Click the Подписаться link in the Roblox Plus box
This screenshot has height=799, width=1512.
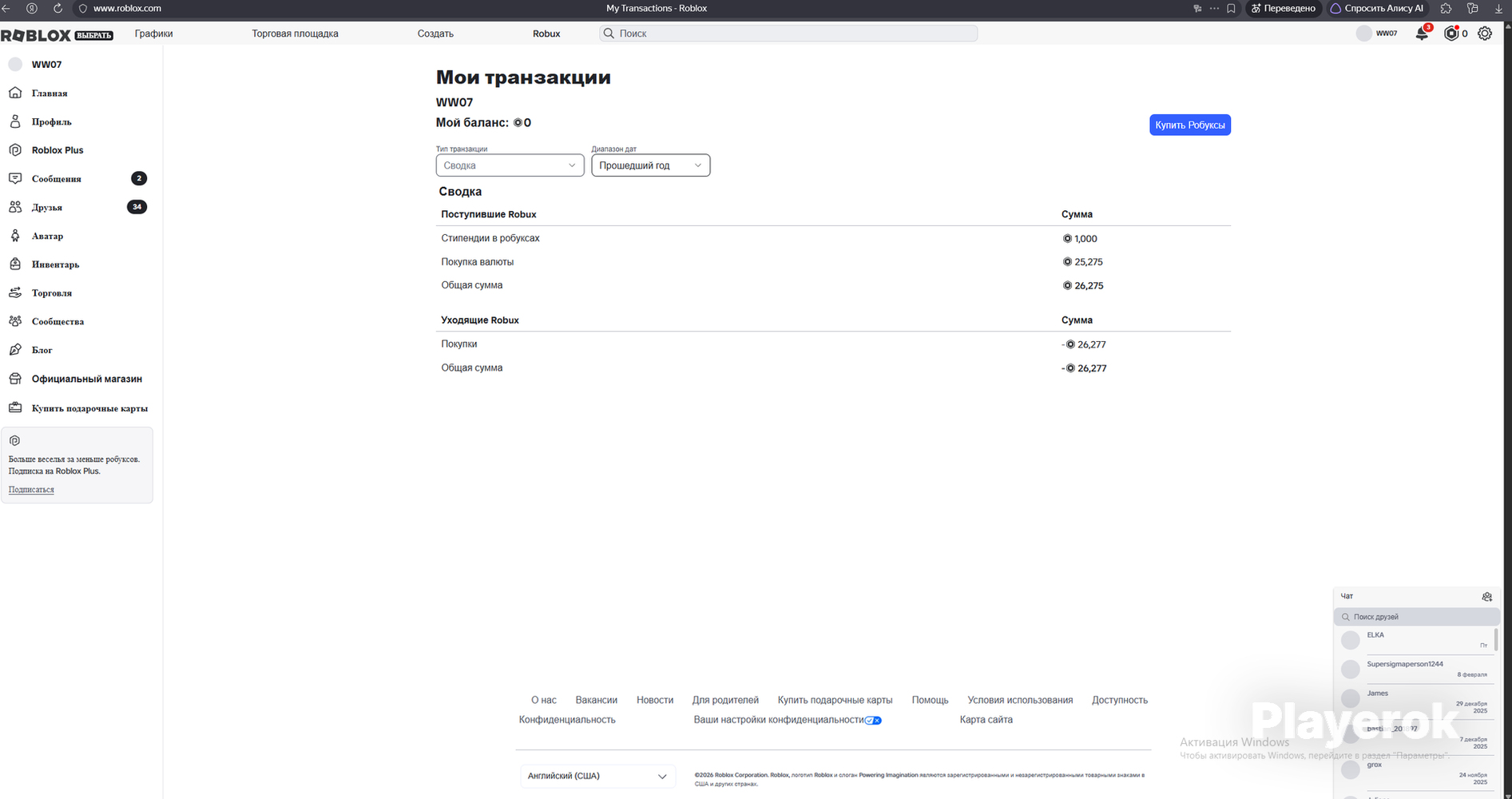[x=31, y=490]
